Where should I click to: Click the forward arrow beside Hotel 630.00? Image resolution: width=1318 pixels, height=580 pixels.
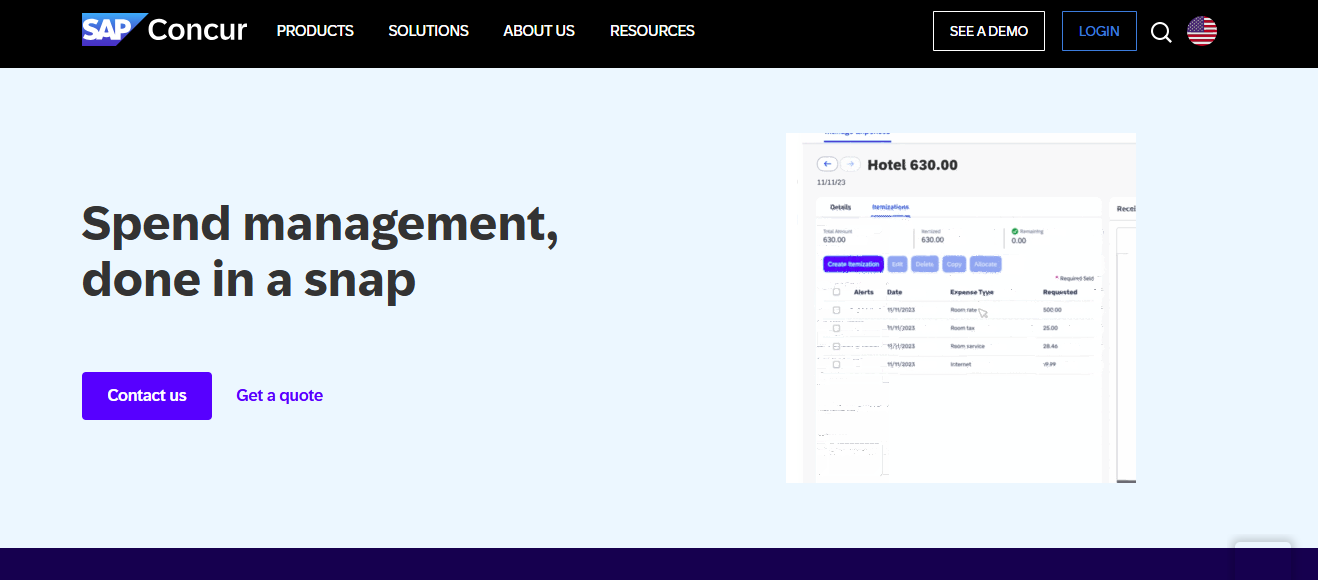(x=851, y=163)
